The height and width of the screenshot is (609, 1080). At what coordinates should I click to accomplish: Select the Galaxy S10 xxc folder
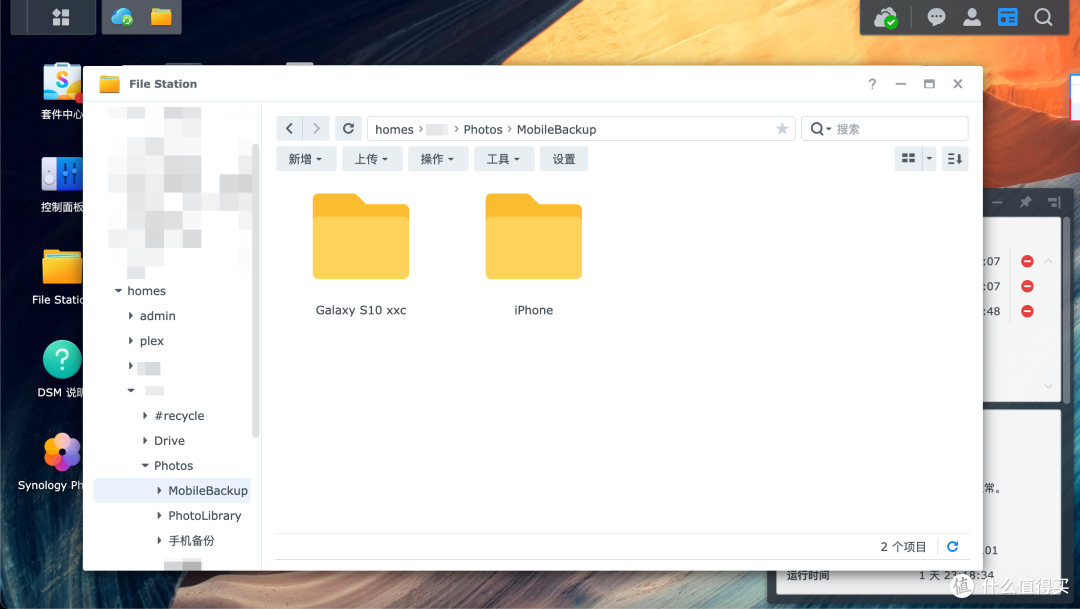coord(361,255)
